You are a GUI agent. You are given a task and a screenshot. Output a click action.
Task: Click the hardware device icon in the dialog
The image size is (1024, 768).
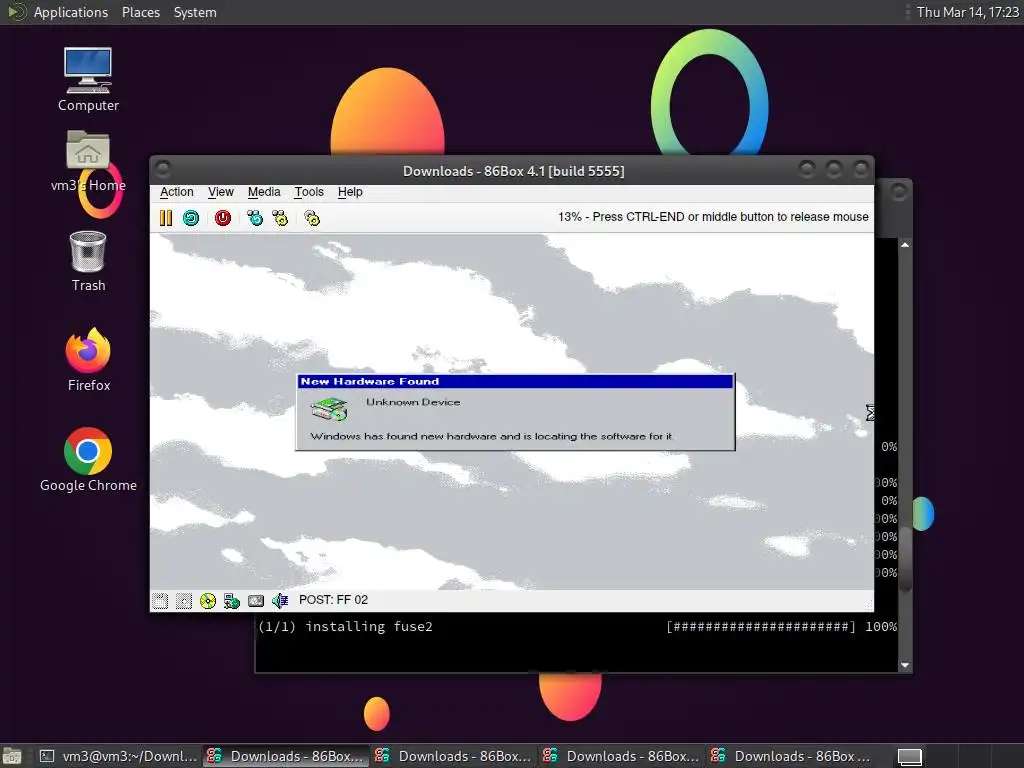click(x=328, y=409)
